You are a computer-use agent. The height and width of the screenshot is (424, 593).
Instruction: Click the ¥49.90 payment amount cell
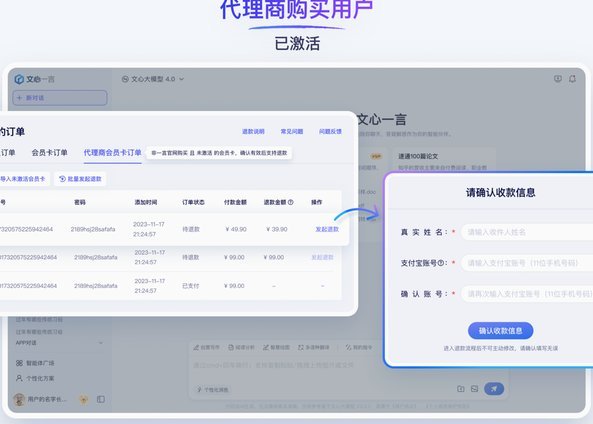point(236,229)
